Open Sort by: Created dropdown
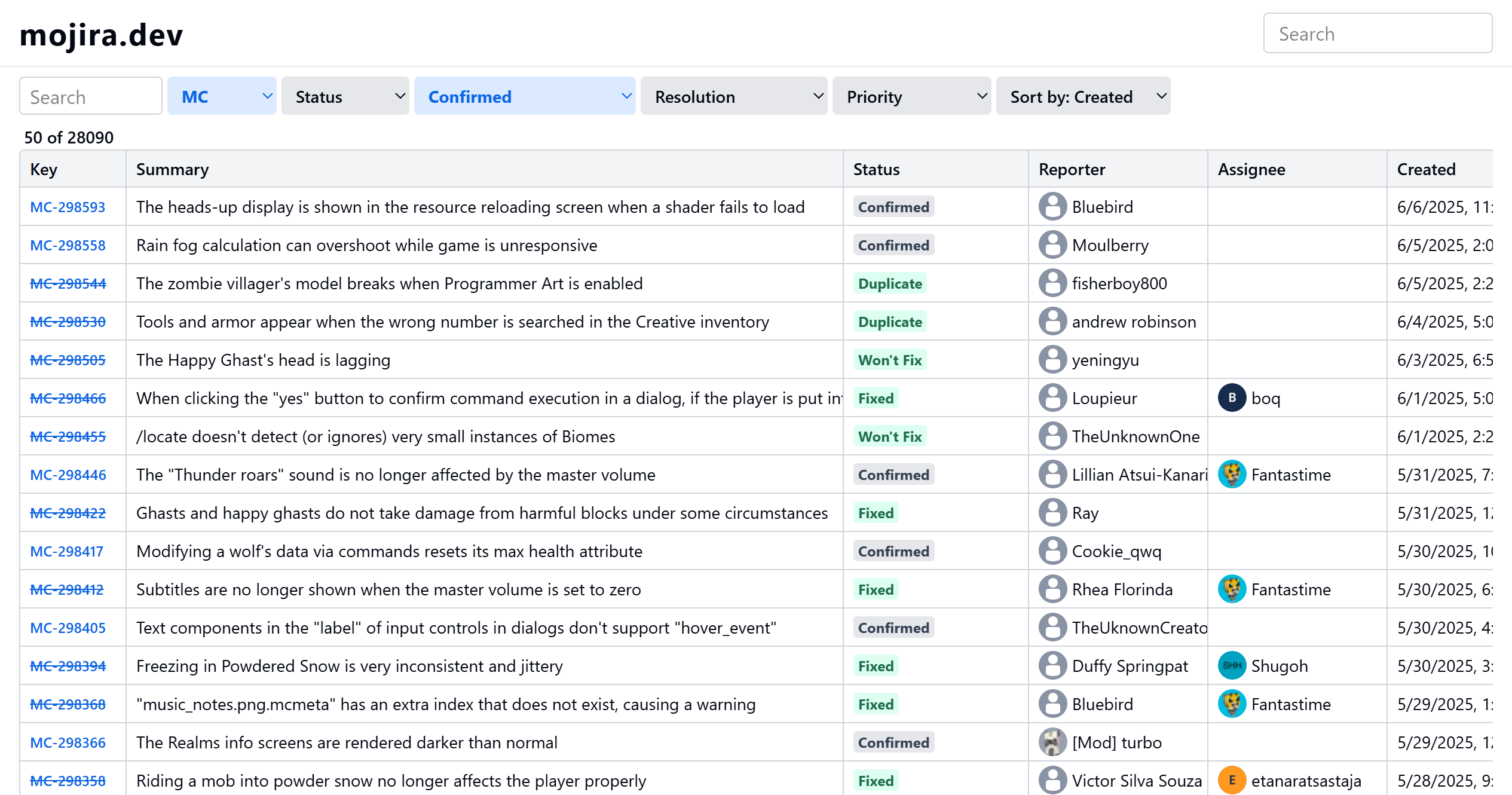This screenshot has width=1512, height=795. [x=1082, y=96]
